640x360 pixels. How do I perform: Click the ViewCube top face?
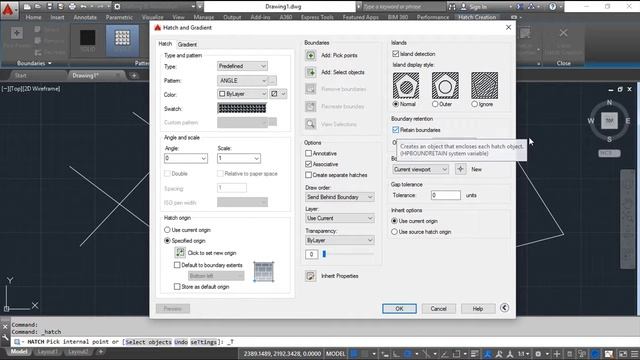[x=609, y=120]
